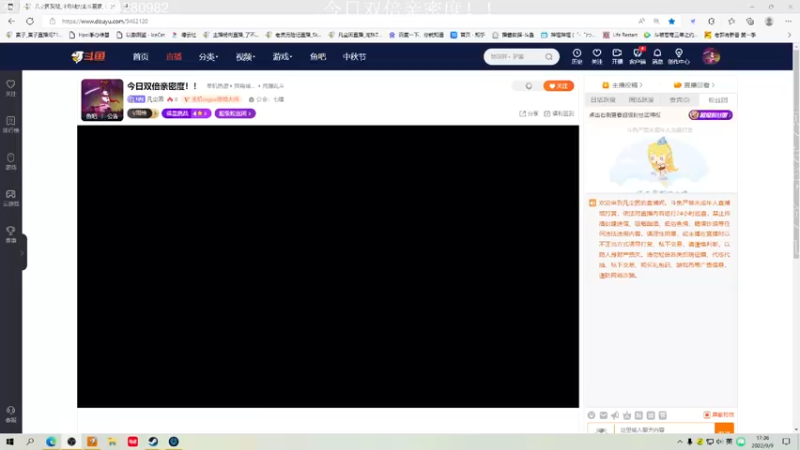800x450 pixels.
Task: Click the emoji smiley icon in chat toolbar
Action: (x=591, y=415)
